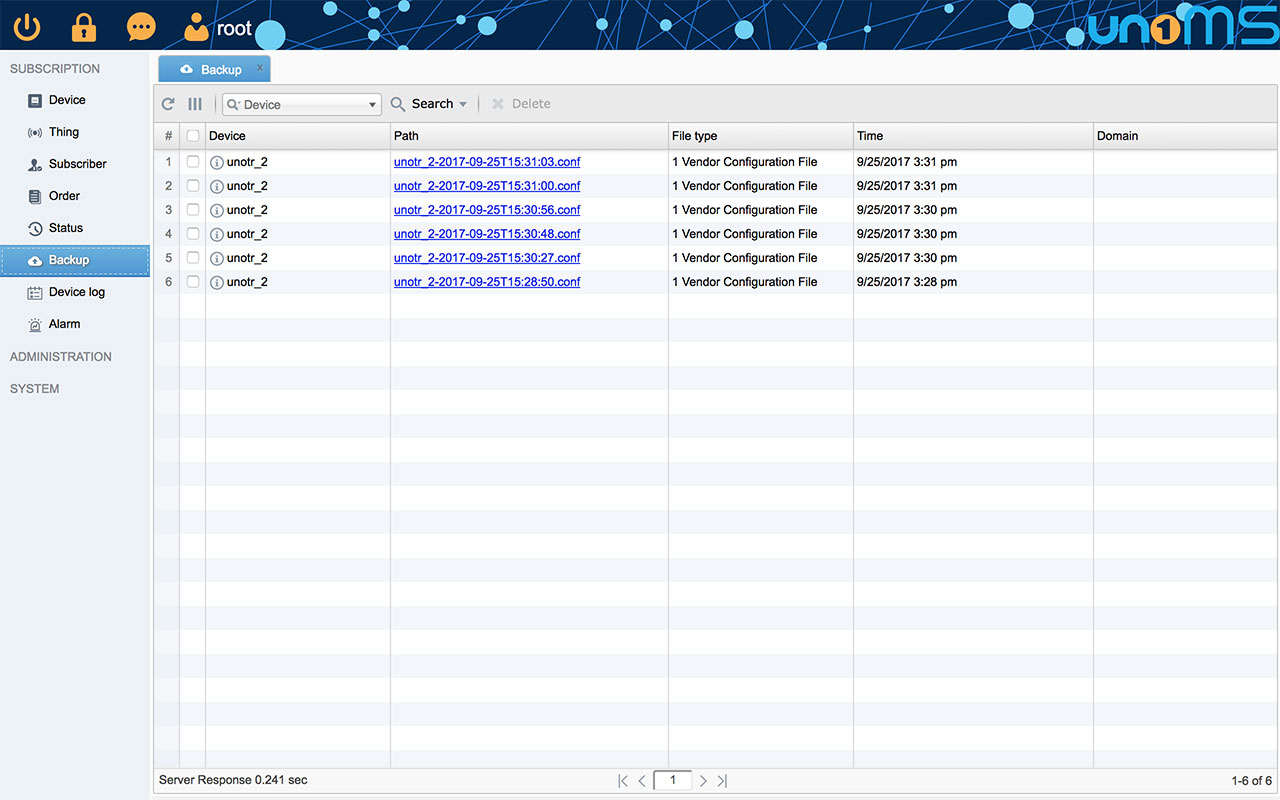Open the chat messages bubble icon
The image size is (1280, 800).
pyautogui.click(x=142, y=27)
